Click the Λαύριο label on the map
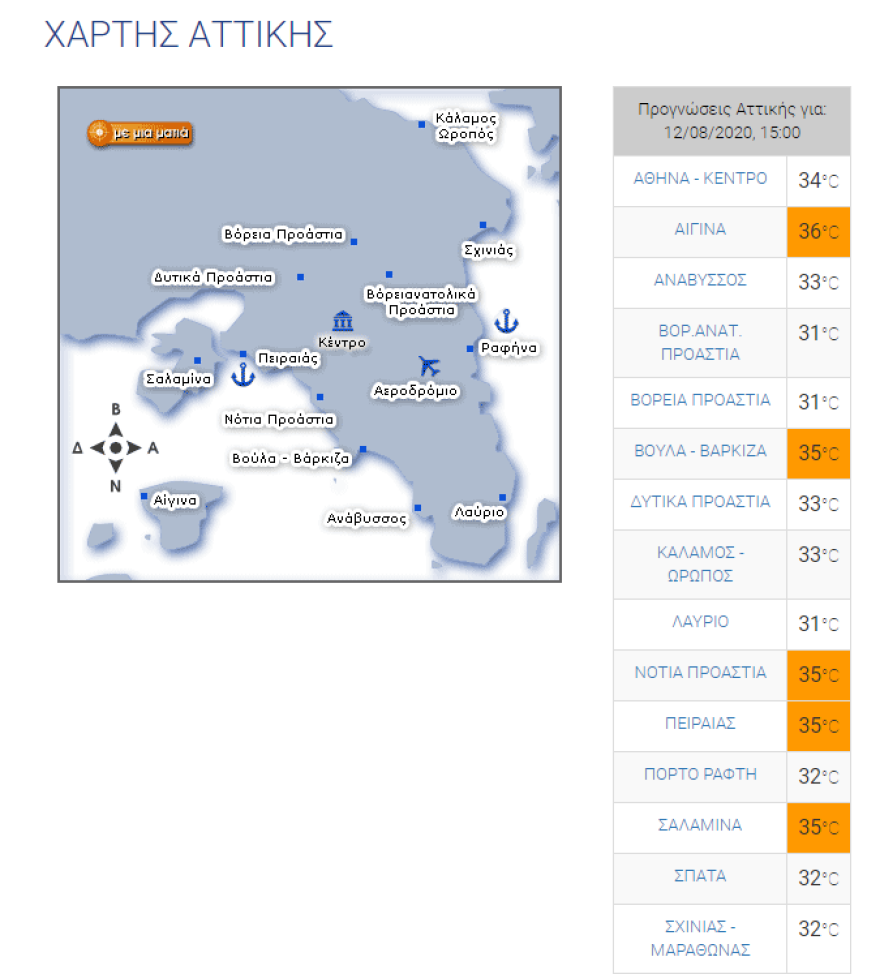The width and height of the screenshot is (880, 974). click(479, 512)
